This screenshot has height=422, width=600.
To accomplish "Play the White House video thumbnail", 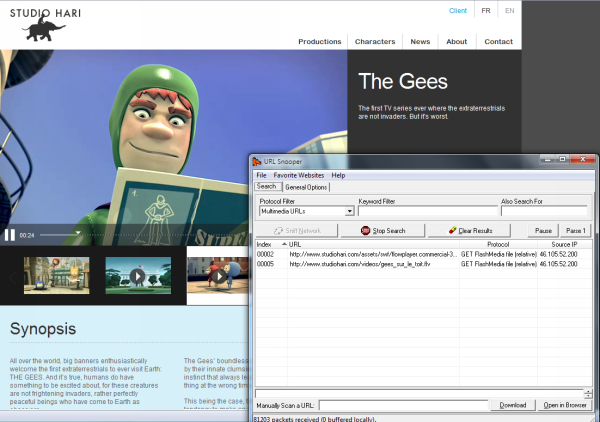I will [138, 275].
